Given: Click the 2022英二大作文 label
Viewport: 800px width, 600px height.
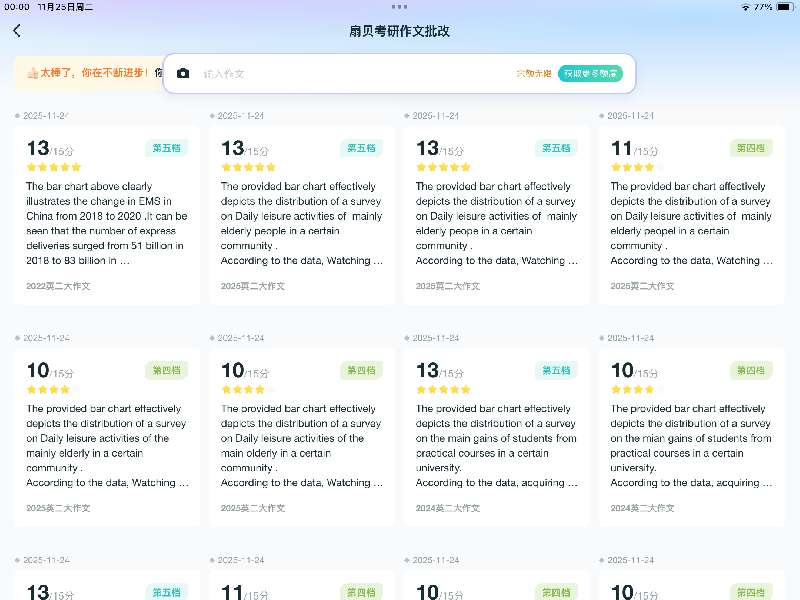Looking at the screenshot, I should point(58,286).
